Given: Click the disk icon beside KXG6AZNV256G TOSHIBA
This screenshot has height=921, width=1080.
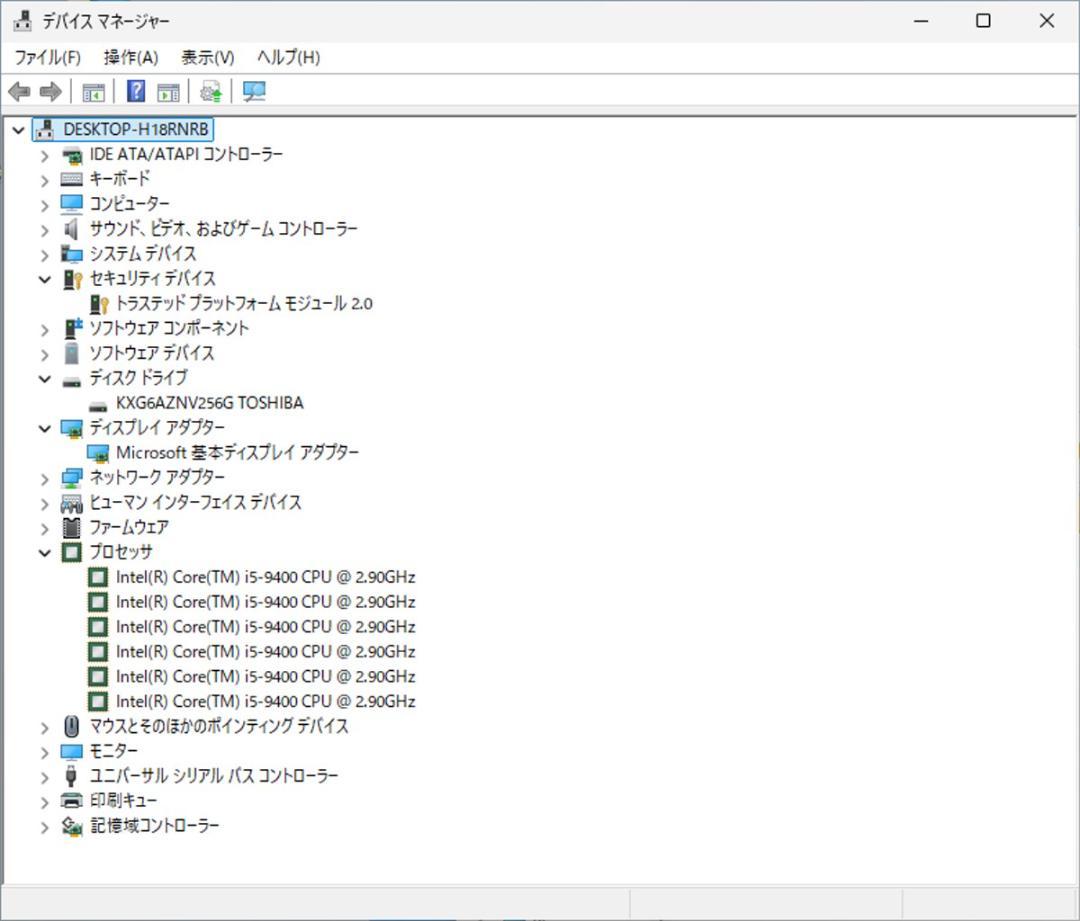Looking at the screenshot, I should 98,406.
